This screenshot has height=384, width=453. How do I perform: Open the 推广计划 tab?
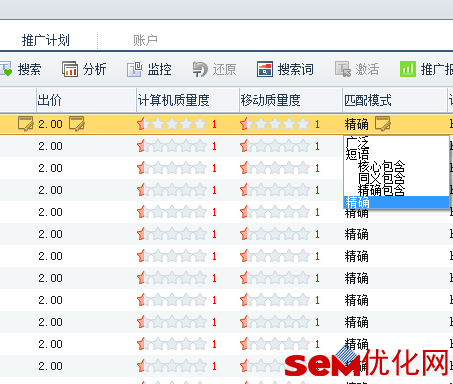(46, 40)
